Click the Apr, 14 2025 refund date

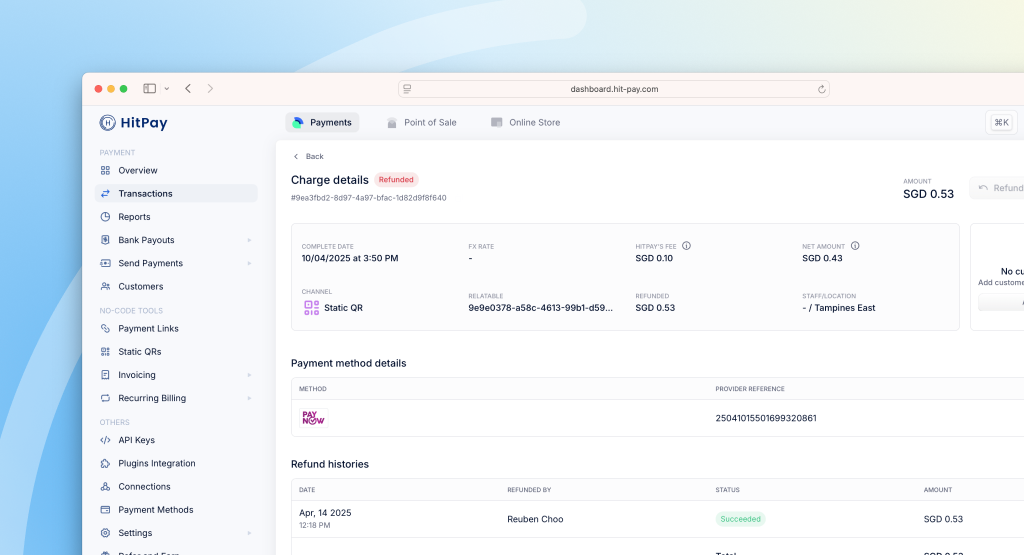[325, 513]
